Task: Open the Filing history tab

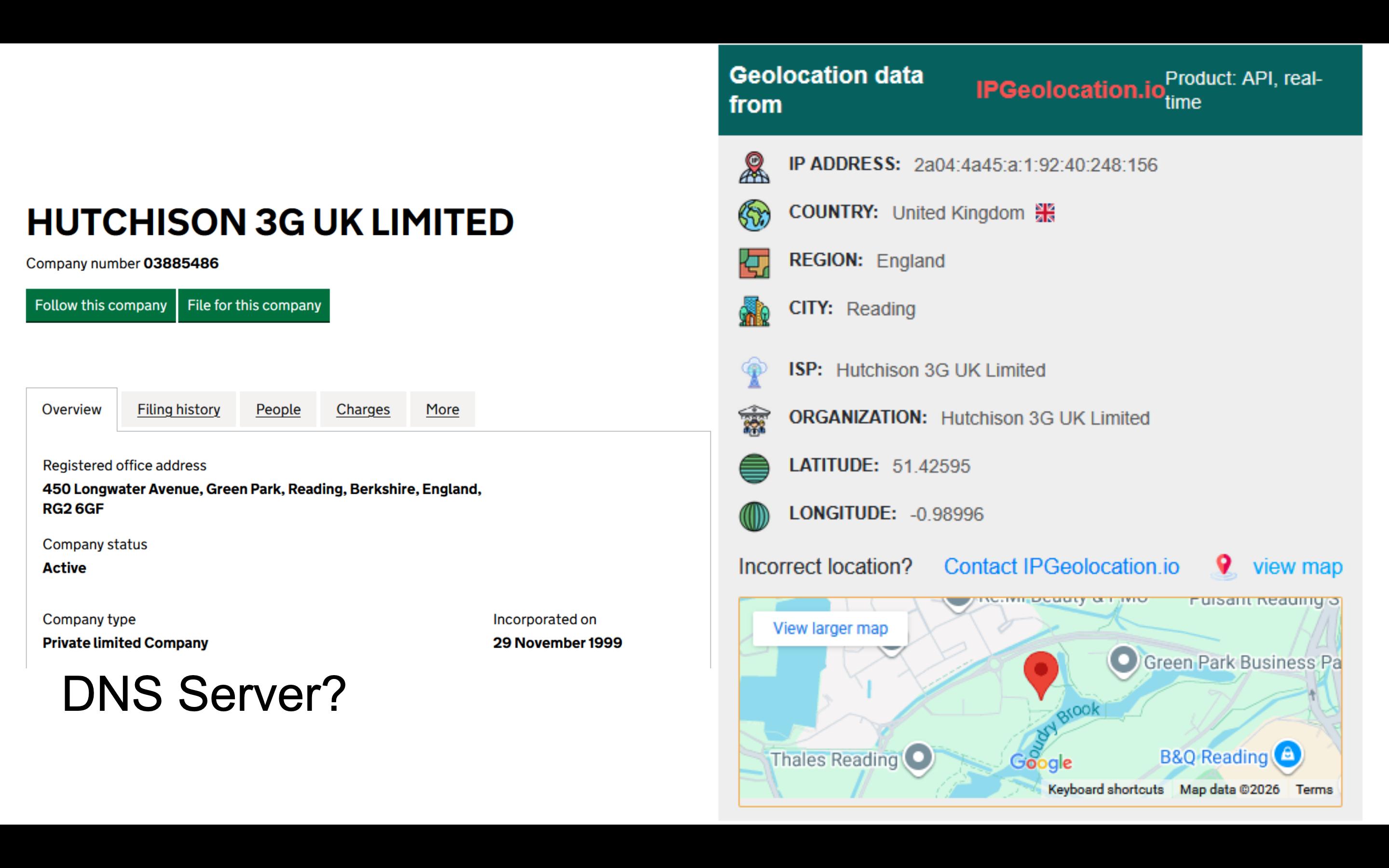Action: pyautogui.click(x=178, y=409)
